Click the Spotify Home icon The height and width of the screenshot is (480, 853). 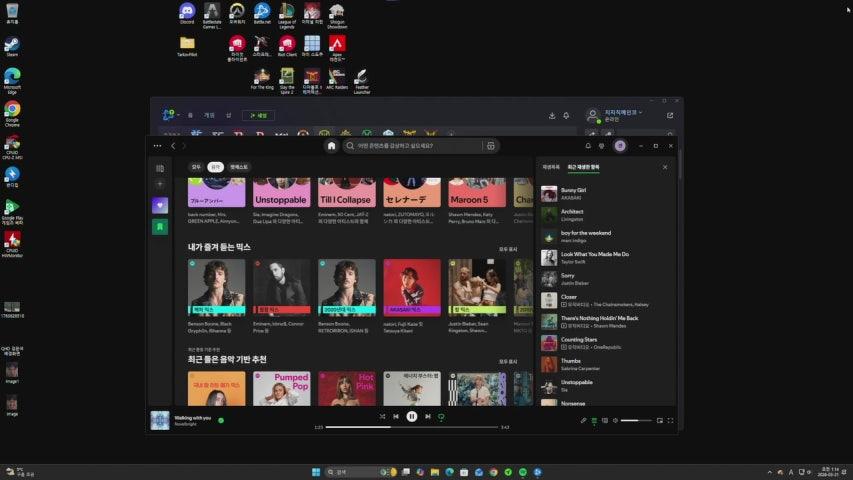pos(331,146)
